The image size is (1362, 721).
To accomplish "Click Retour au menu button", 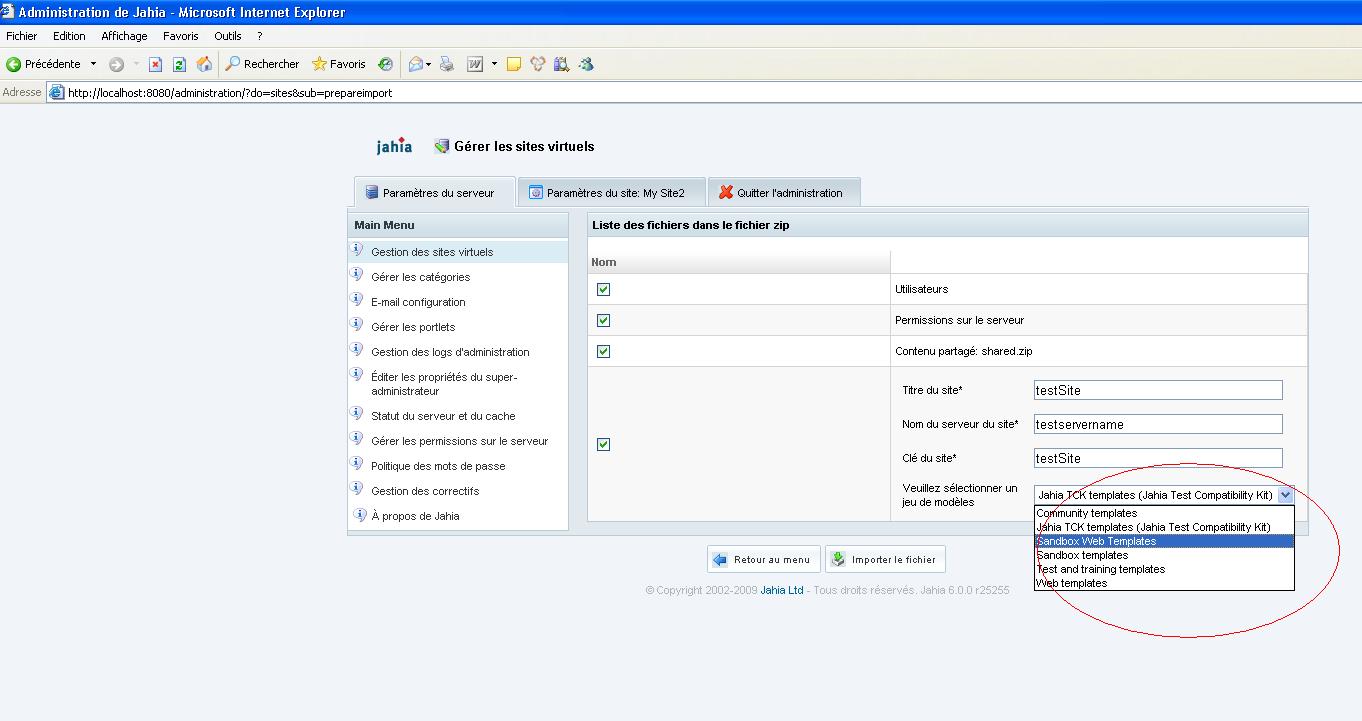I will tap(763, 560).
